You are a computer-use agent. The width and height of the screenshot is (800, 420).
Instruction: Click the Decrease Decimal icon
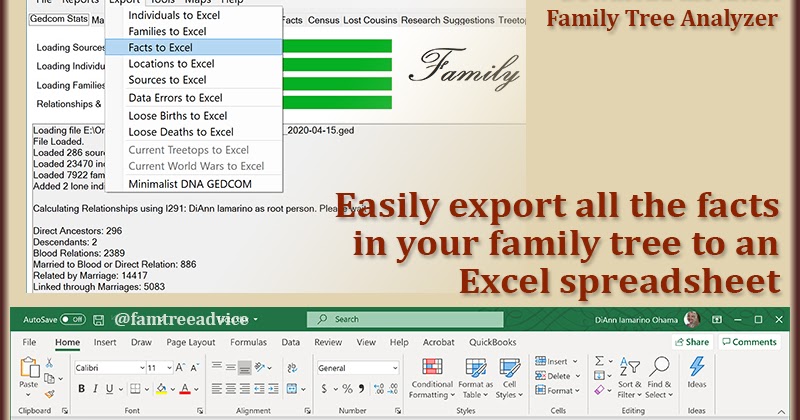(393, 389)
